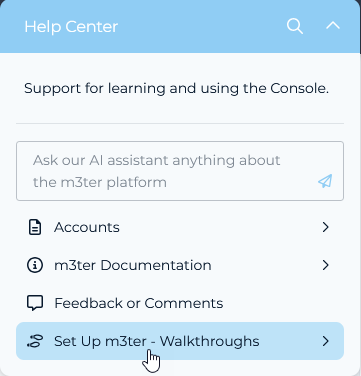Click the m3ter Documentation info icon
The height and width of the screenshot is (376, 361).
click(35, 265)
